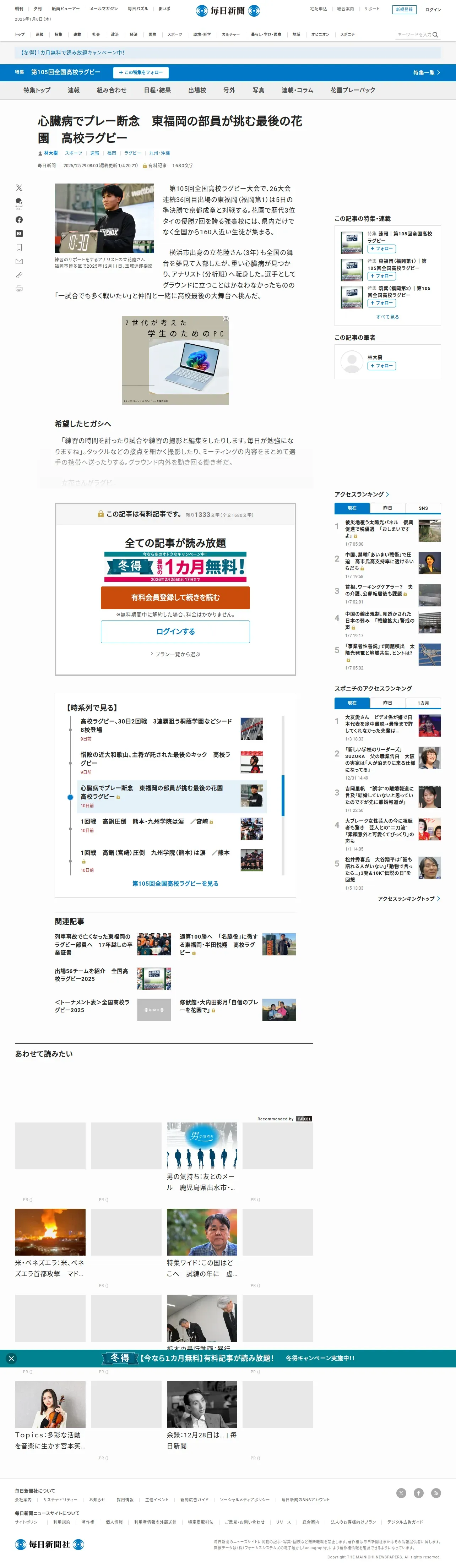Image resolution: width=456 pixels, height=1568 pixels.
Task: Copy article link icon
Action: pyautogui.click(x=19, y=275)
